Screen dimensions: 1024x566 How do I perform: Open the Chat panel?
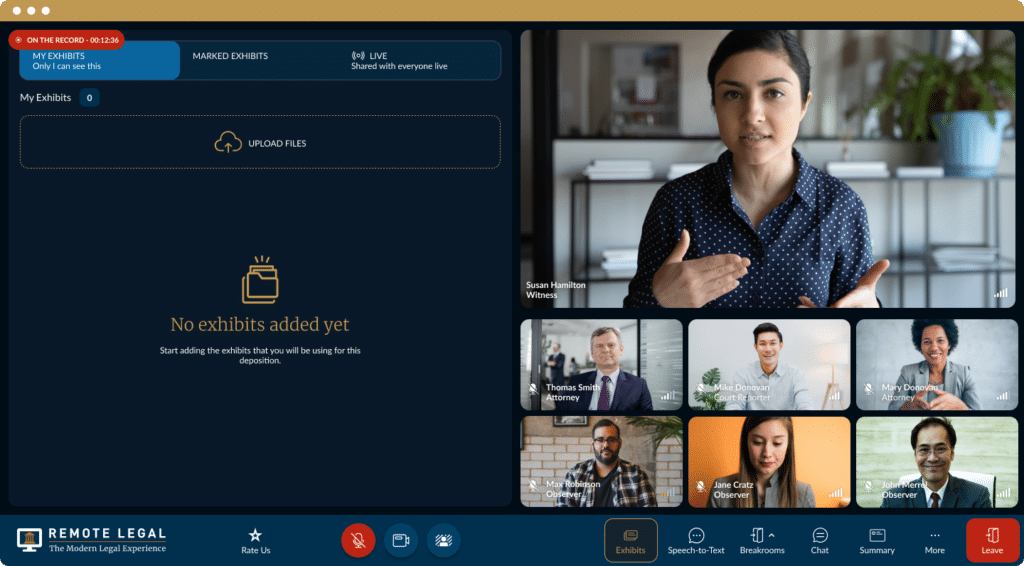click(820, 541)
